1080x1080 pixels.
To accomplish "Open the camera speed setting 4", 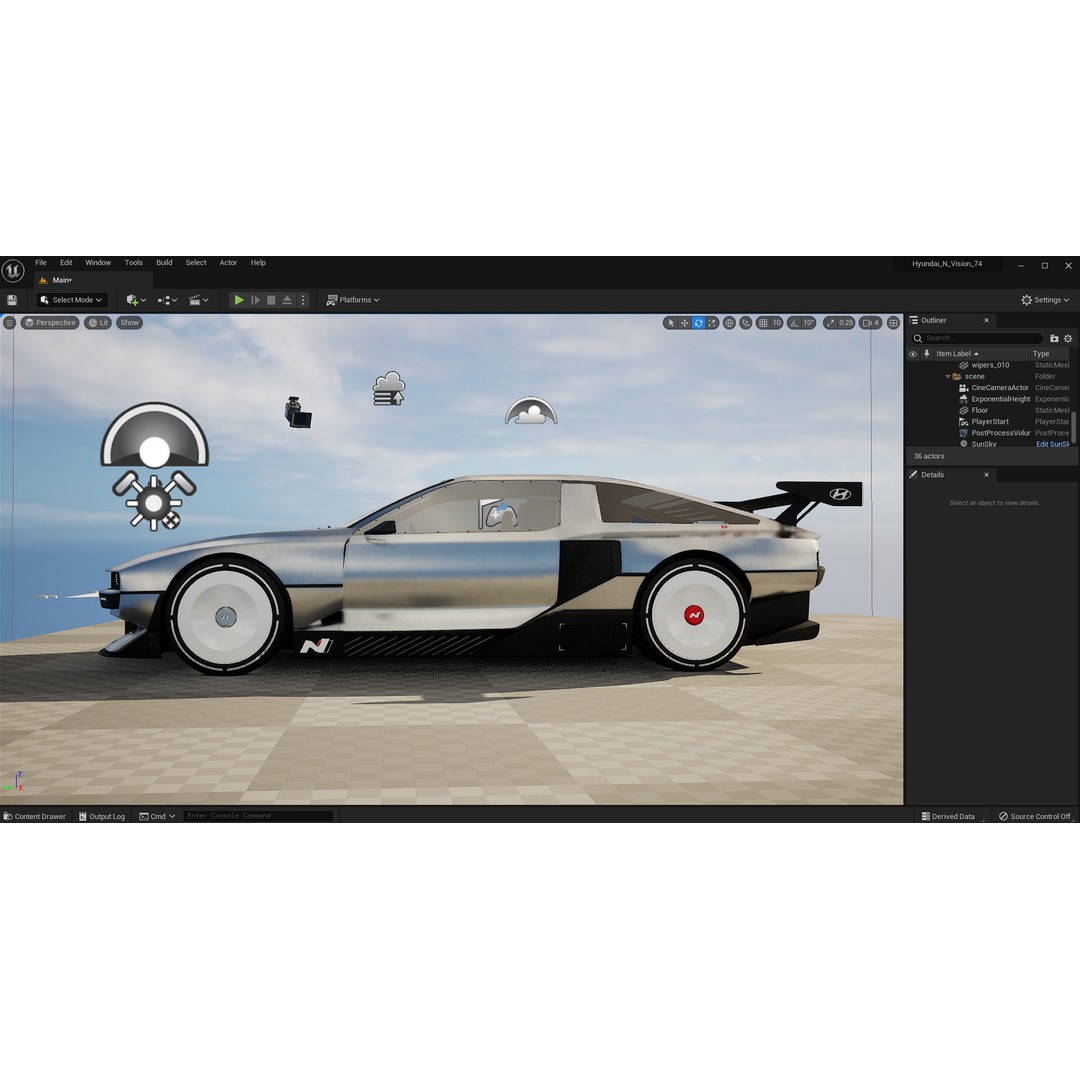I will coord(871,323).
